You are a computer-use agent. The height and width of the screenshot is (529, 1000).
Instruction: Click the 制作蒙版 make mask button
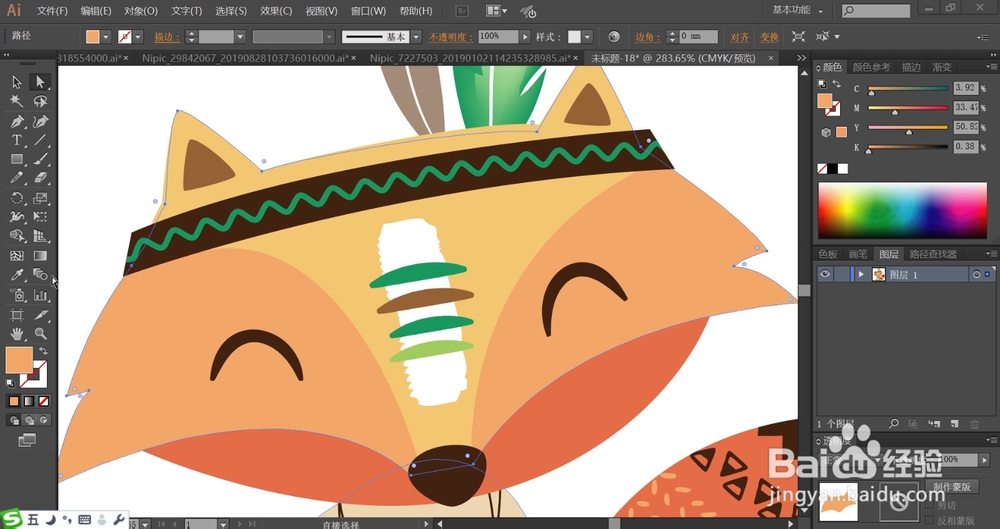[x=952, y=487]
